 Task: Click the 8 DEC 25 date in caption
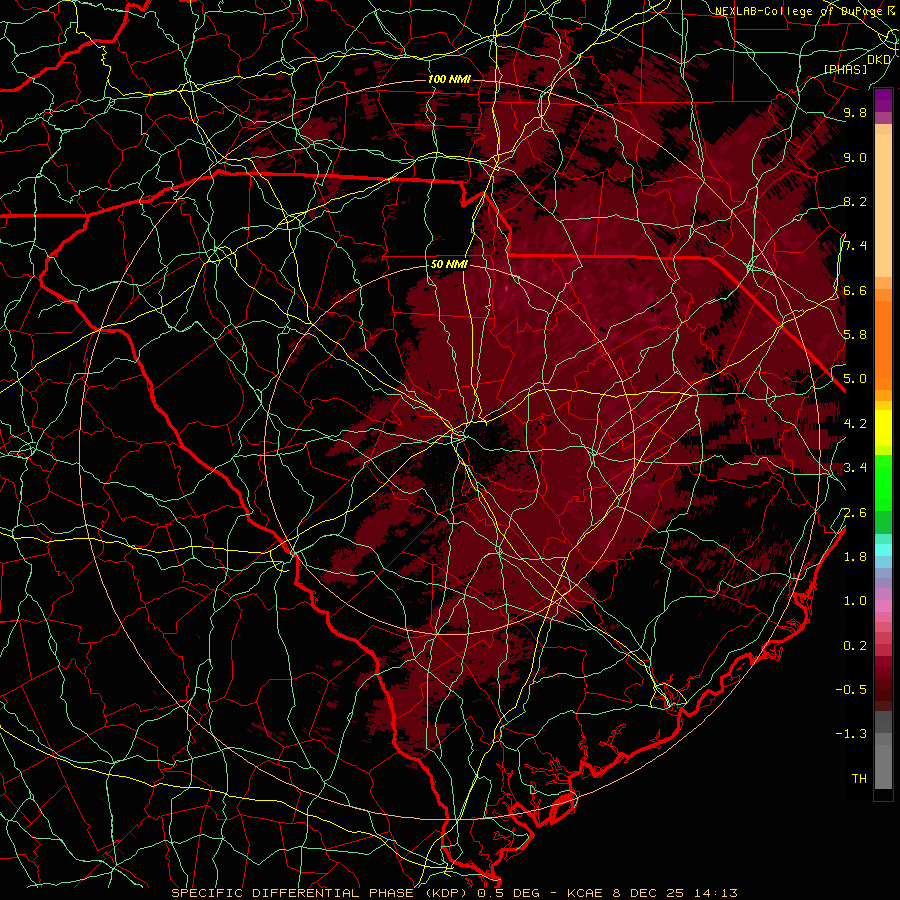647,893
